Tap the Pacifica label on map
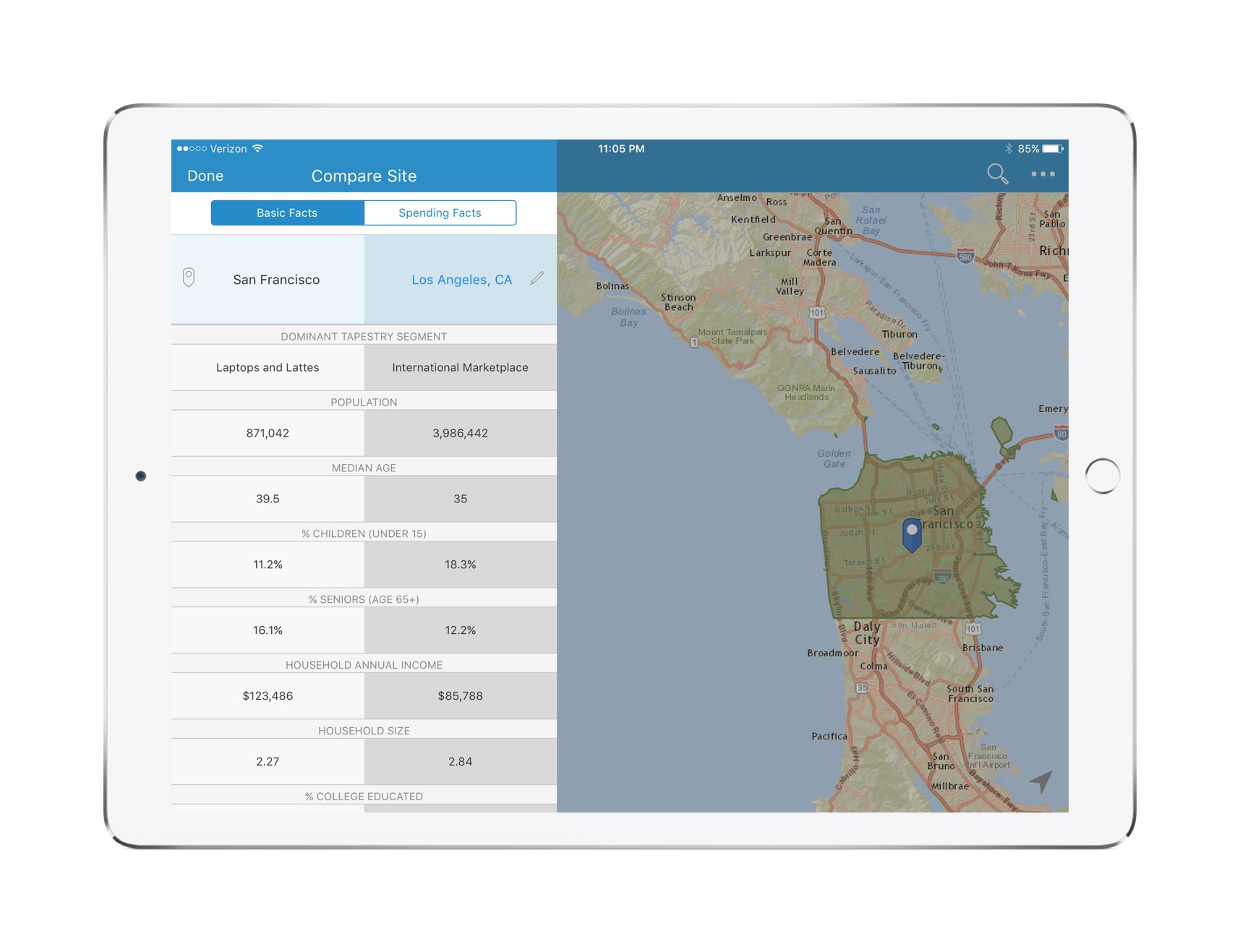Viewport: 1240px width, 952px height. (829, 736)
